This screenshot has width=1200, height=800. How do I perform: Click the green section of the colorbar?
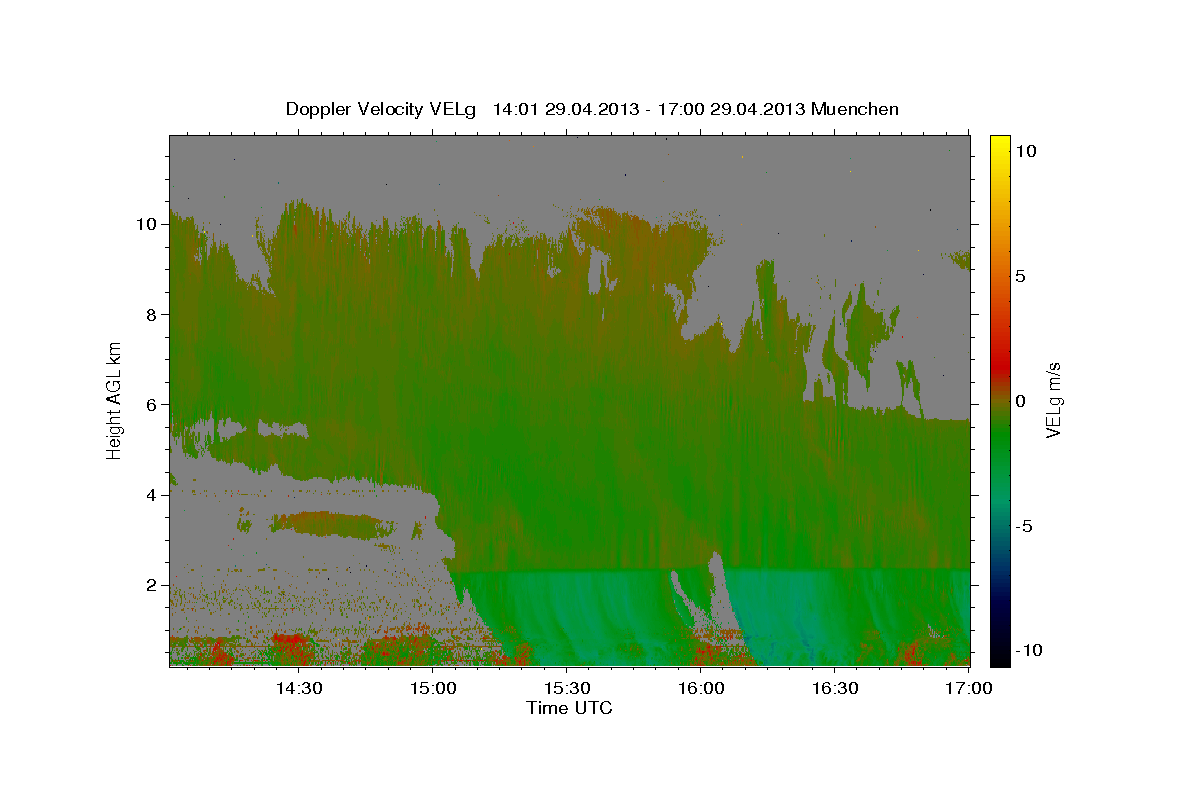click(1000, 440)
